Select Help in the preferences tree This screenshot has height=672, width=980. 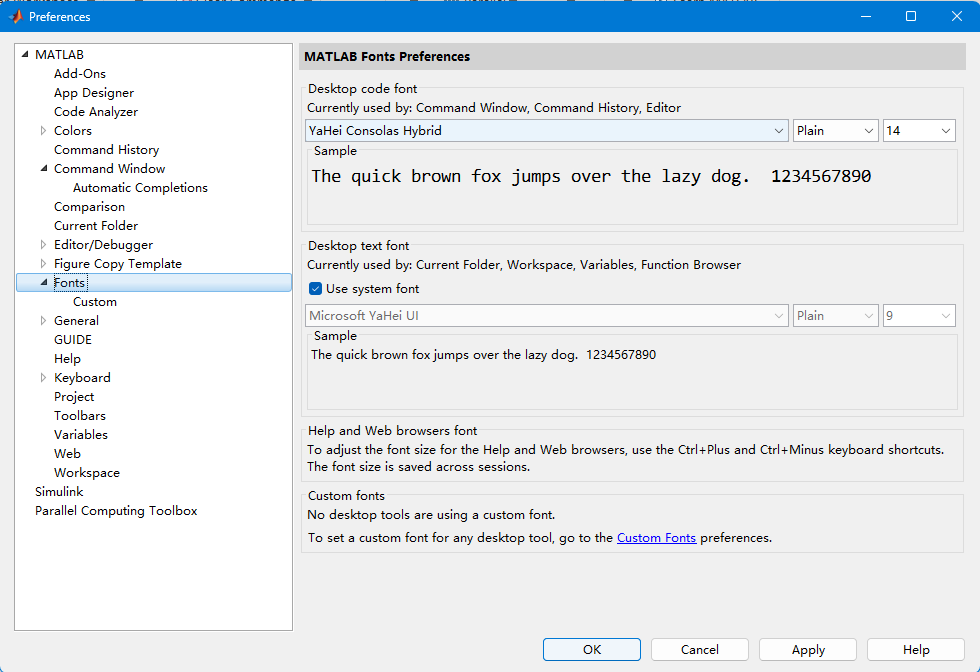pyautogui.click(x=68, y=359)
